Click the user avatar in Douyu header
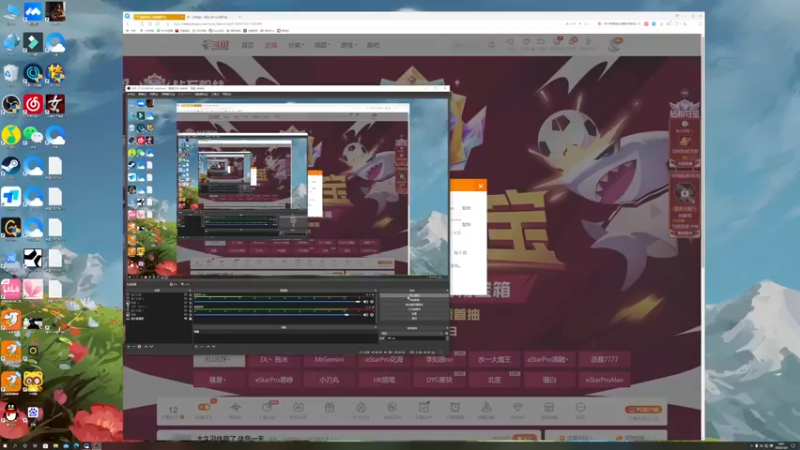The height and width of the screenshot is (450, 800). coord(615,44)
